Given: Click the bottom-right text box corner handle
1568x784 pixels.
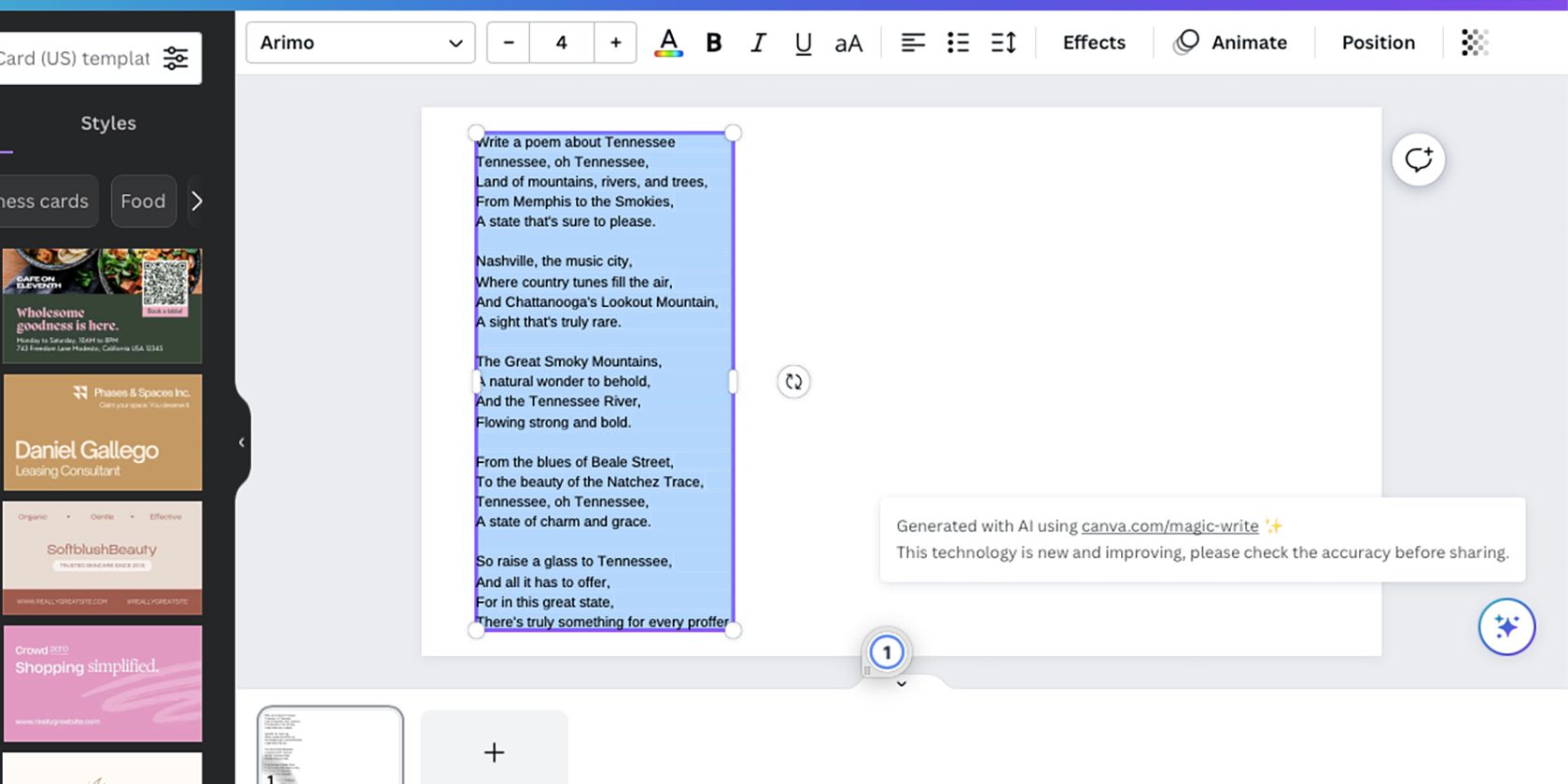Looking at the screenshot, I should click(734, 631).
